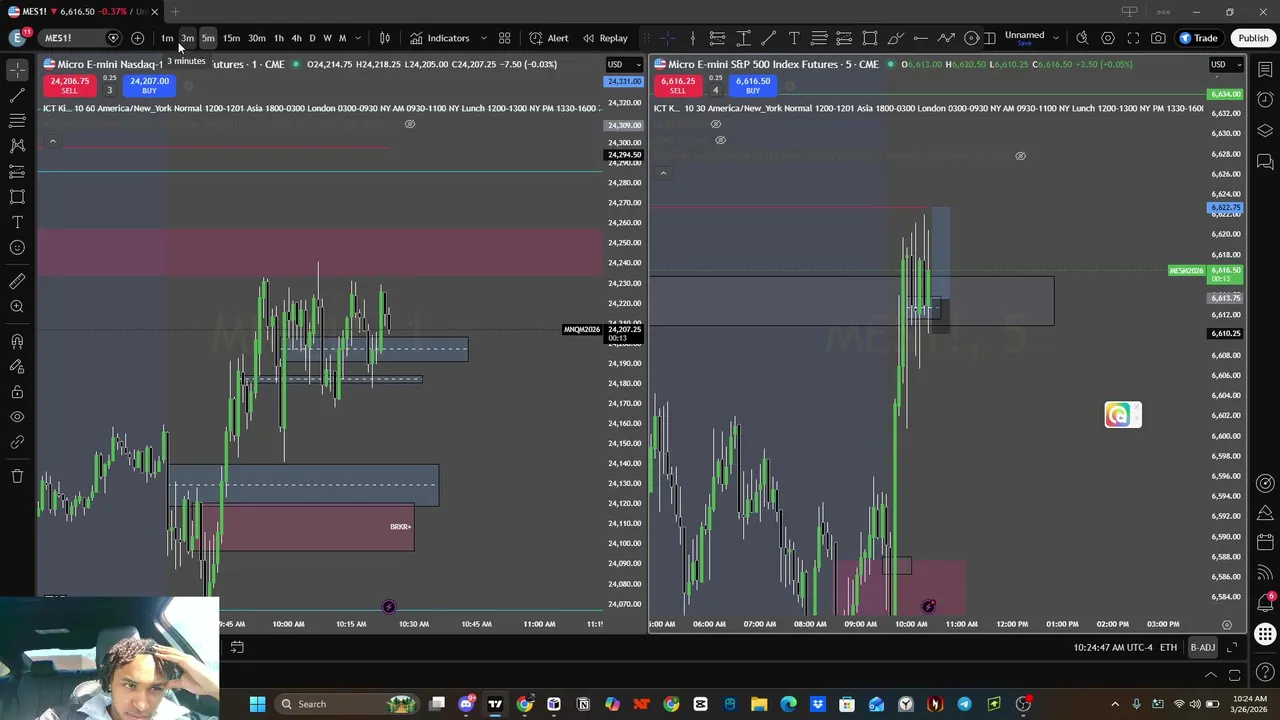Pick the vertical line tool in the floating toolbar
The image size is (1280, 720).
pyautogui.click(x=692, y=38)
